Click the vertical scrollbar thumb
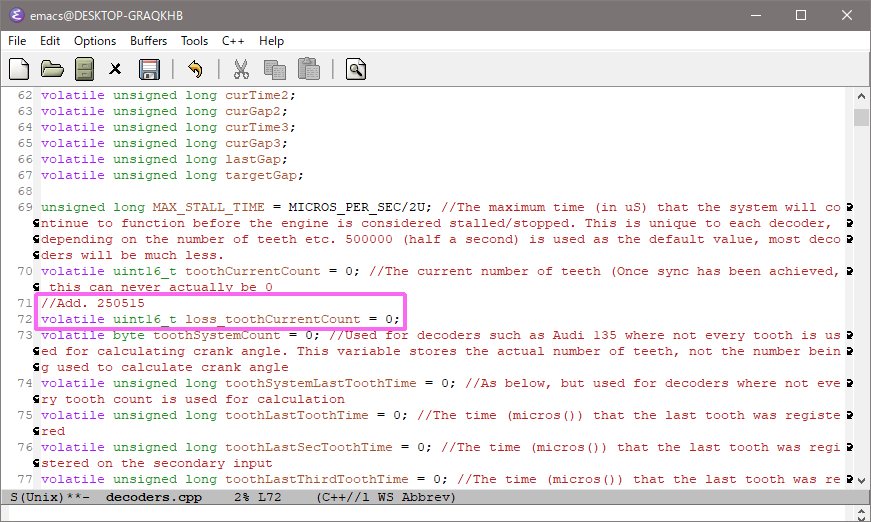The width and height of the screenshot is (871, 522). tap(862, 118)
